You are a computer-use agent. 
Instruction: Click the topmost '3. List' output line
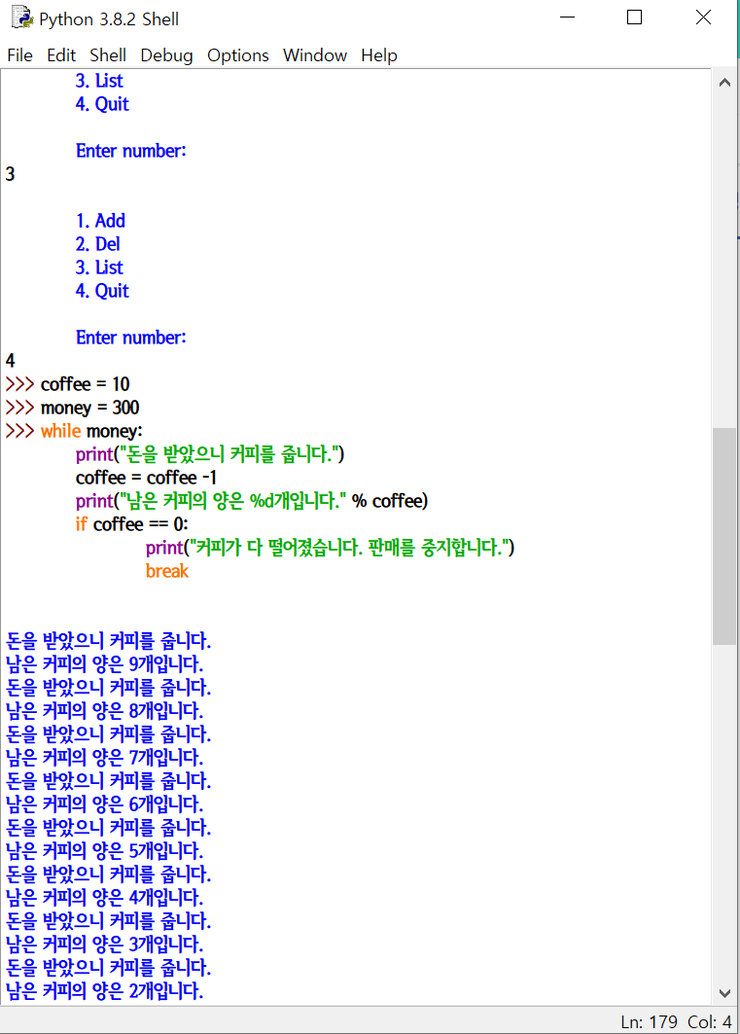pyautogui.click(x=99, y=80)
